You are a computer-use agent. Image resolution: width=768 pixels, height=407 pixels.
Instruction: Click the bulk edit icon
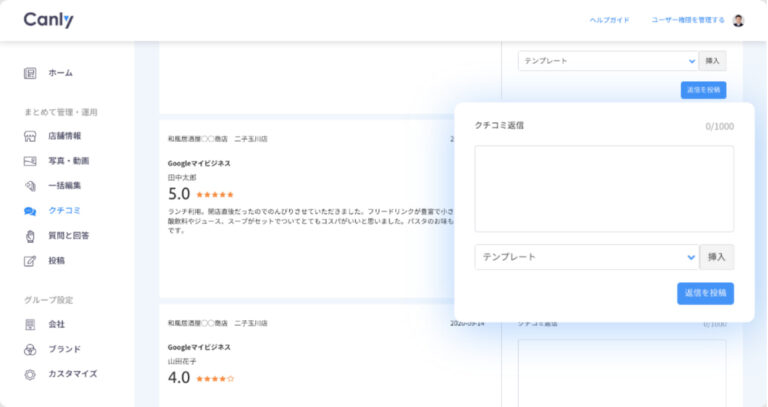click(x=30, y=186)
